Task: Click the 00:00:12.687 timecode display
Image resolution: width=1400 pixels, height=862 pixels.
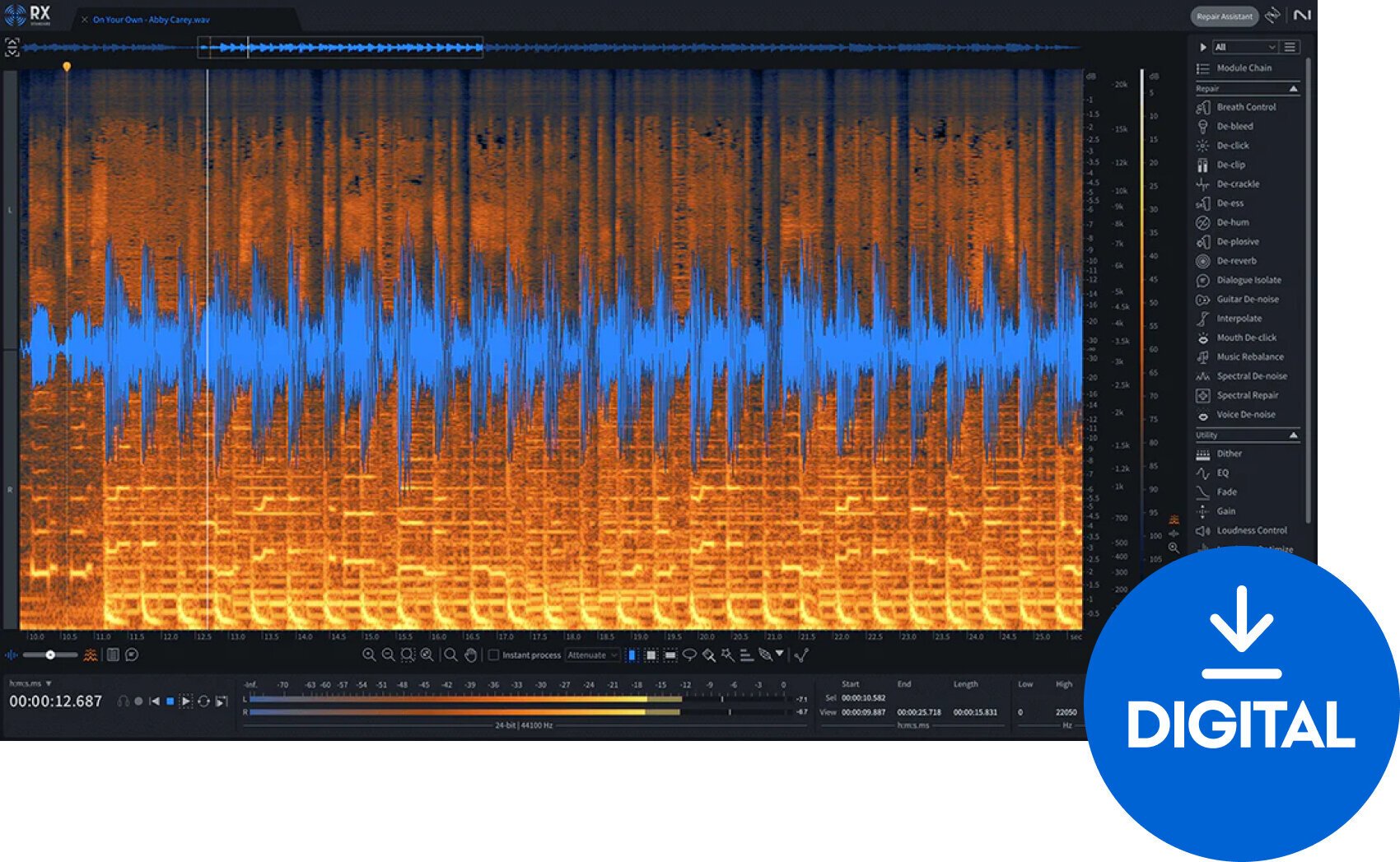Action: pyautogui.click(x=56, y=701)
